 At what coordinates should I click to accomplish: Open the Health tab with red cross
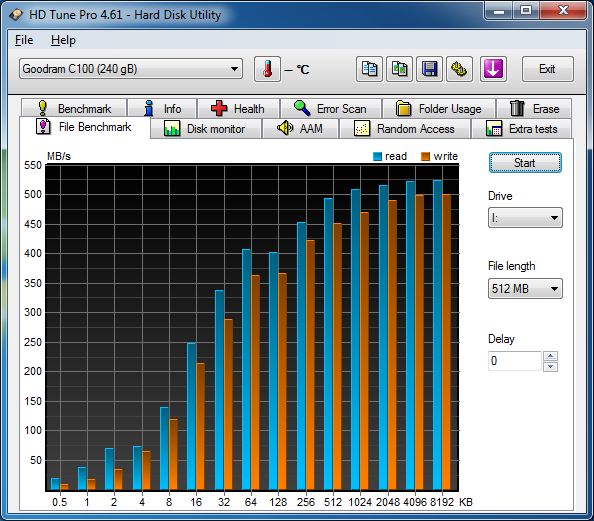pos(238,109)
